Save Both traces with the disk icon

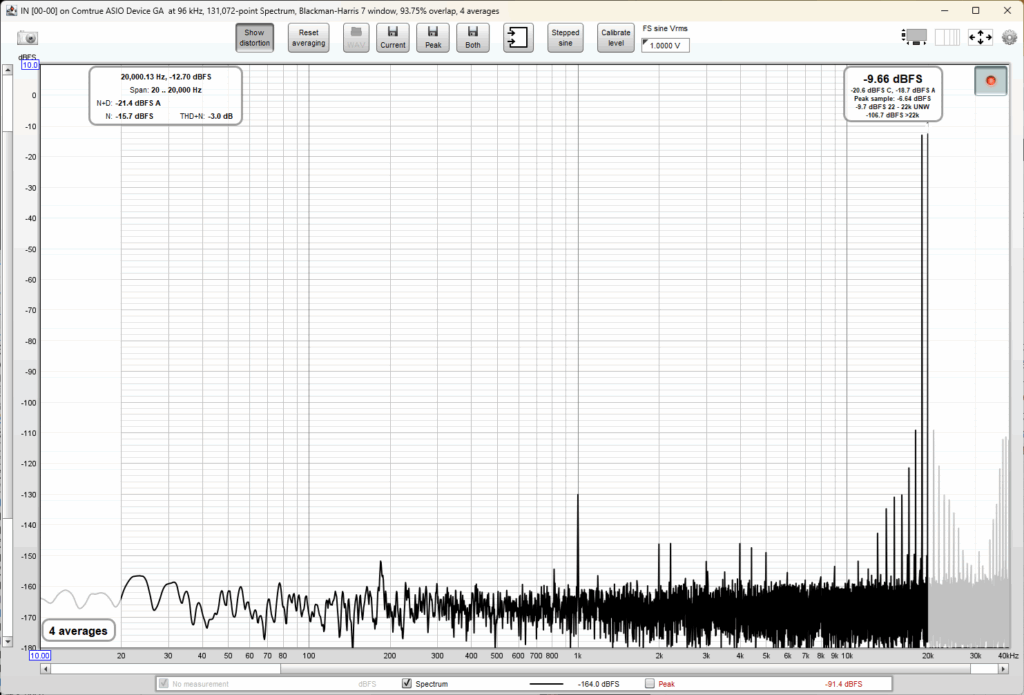(x=473, y=38)
